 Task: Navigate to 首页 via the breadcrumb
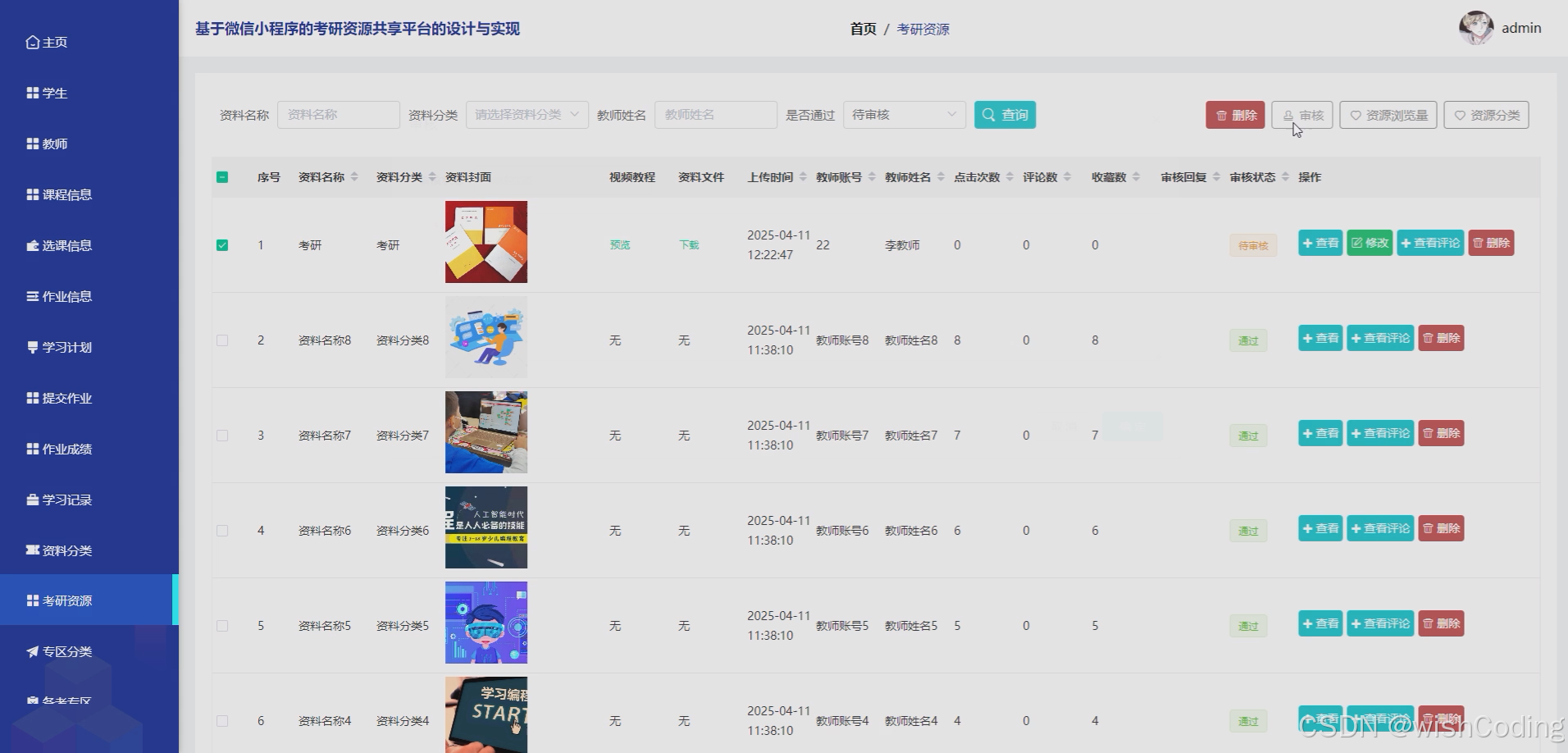tap(862, 28)
